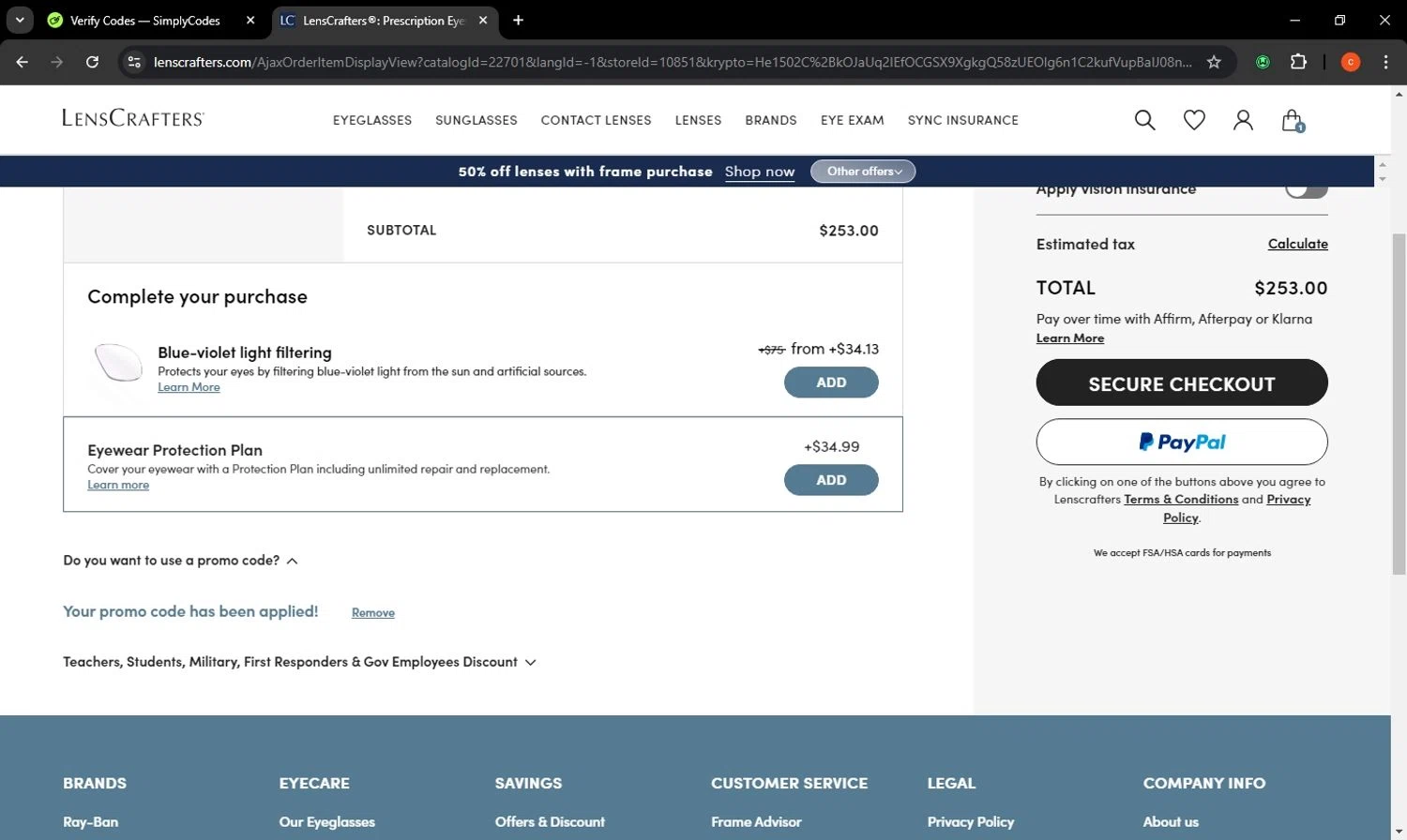
Task: Open the BRANDS menu
Action: point(771,120)
